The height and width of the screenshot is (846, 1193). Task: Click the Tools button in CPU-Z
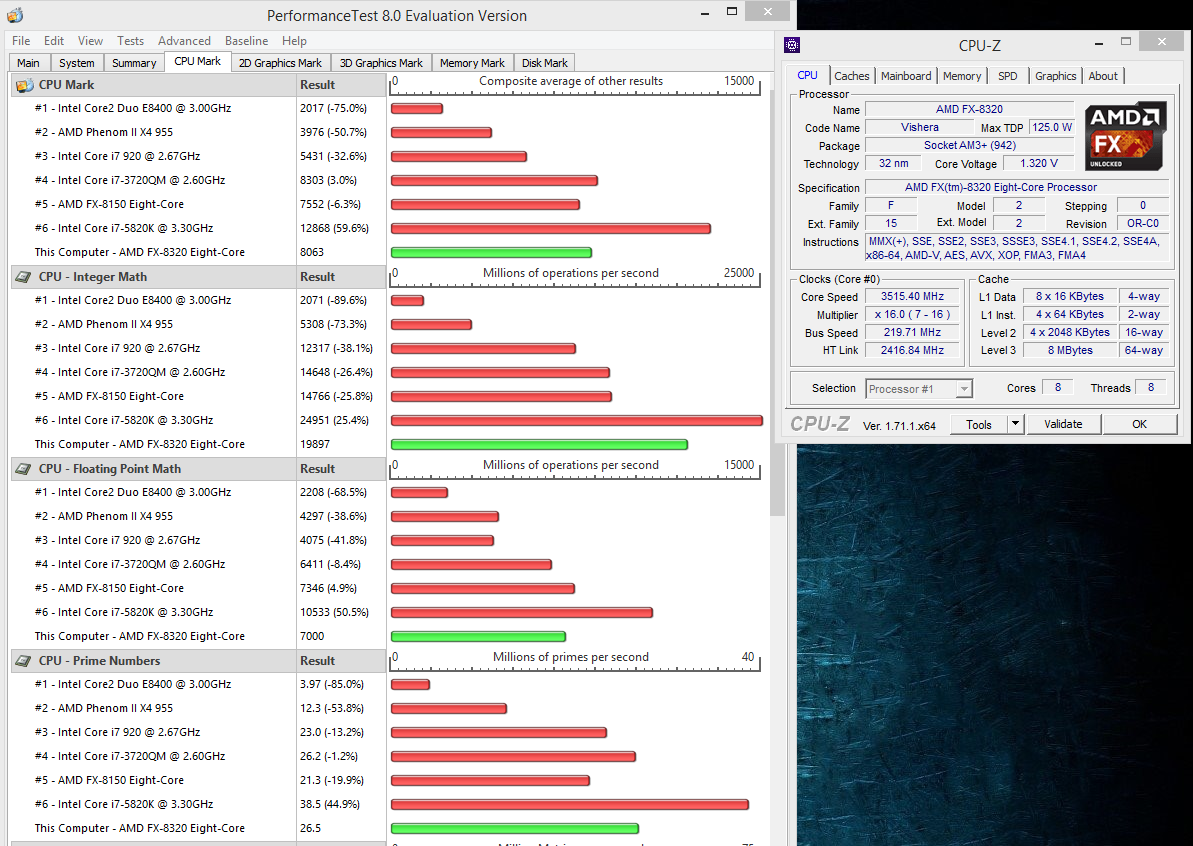coord(978,425)
